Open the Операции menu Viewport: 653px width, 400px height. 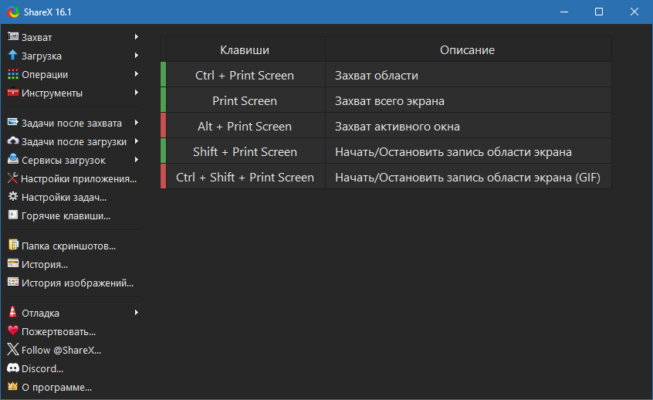pos(73,74)
